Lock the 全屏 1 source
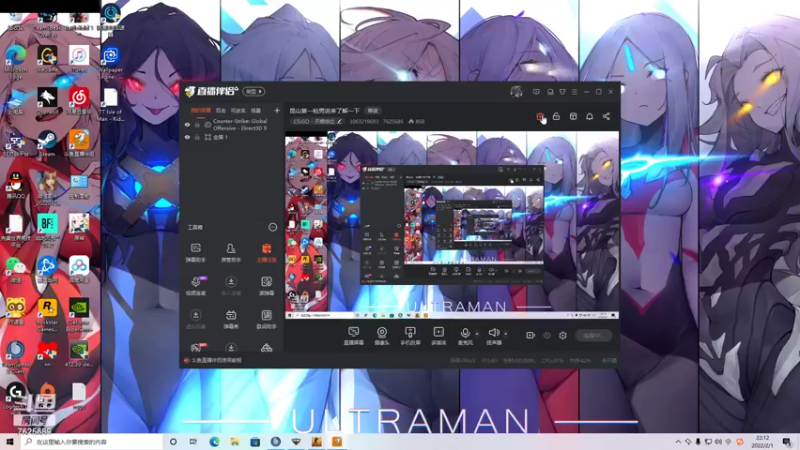This screenshot has height=450, width=800. pyautogui.click(x=197, y=137)
